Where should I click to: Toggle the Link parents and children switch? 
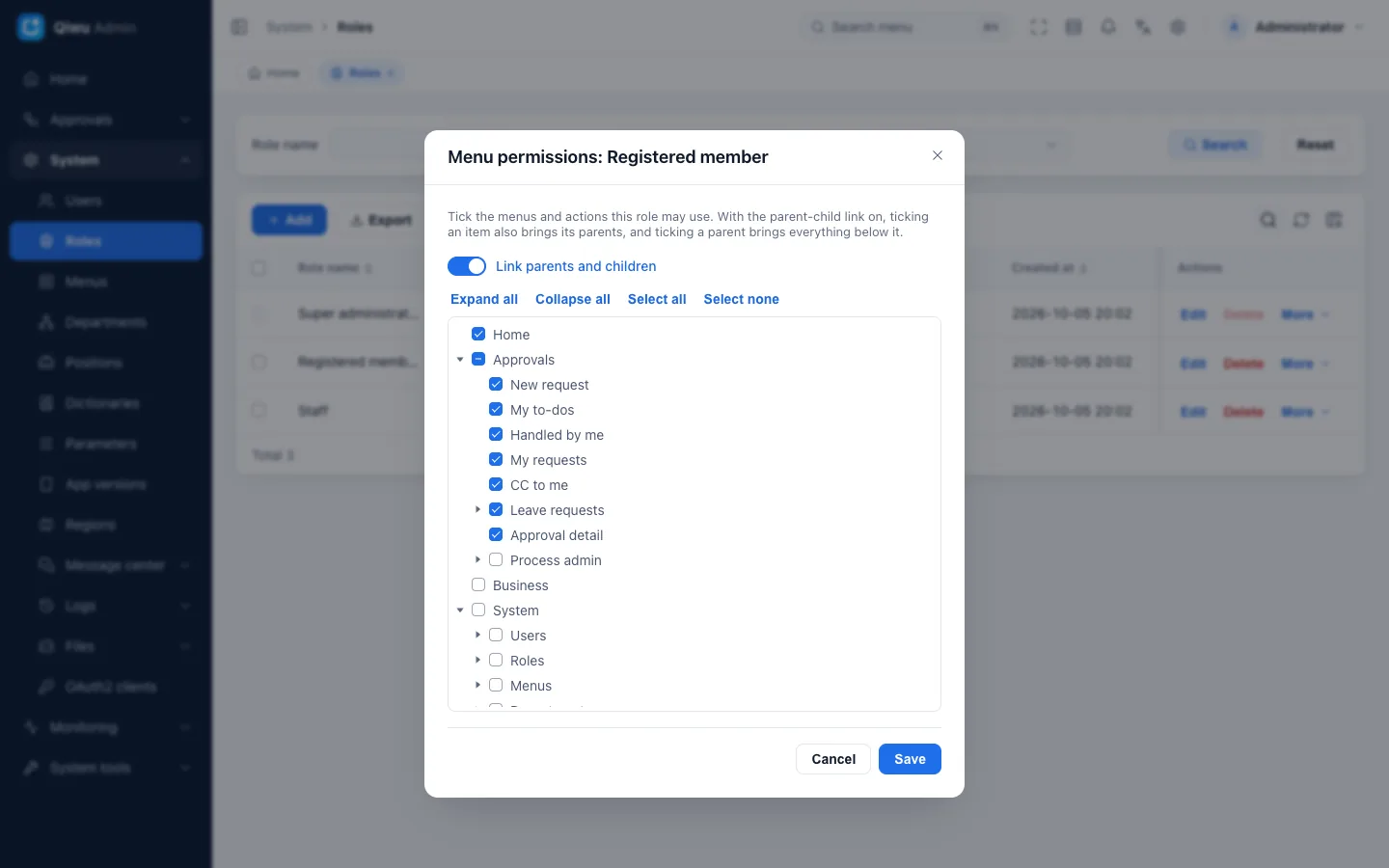[467, 266]
